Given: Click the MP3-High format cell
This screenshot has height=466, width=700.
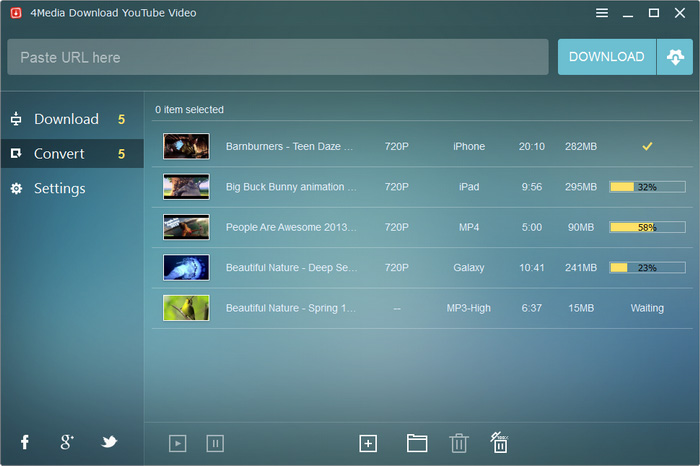Looking at the screenshot, I should click(x=469, y=308).
